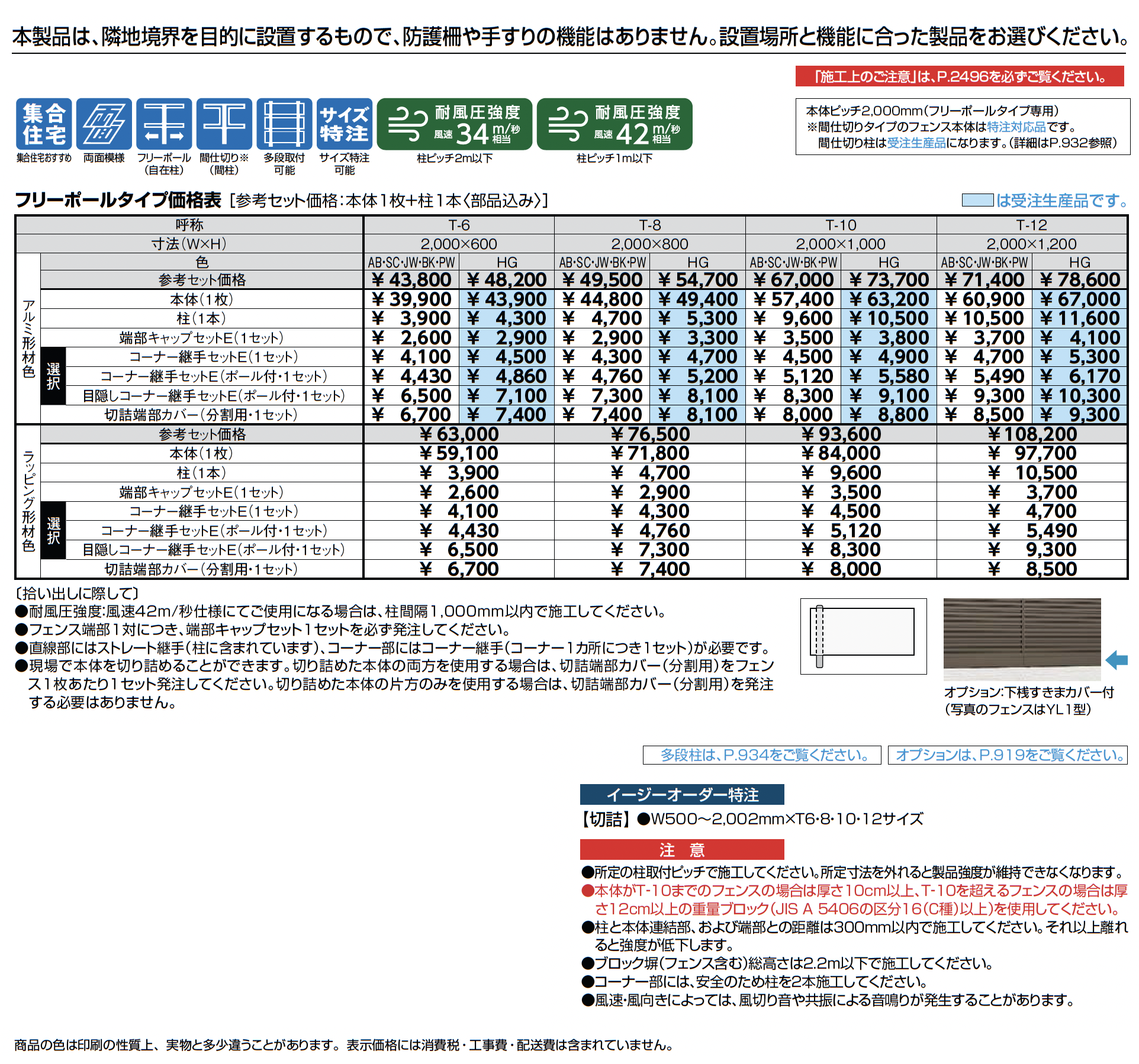Select the T-10 column header
Screen dimensions: 1139x1064
pyautogui.click(x=841, y=225)
